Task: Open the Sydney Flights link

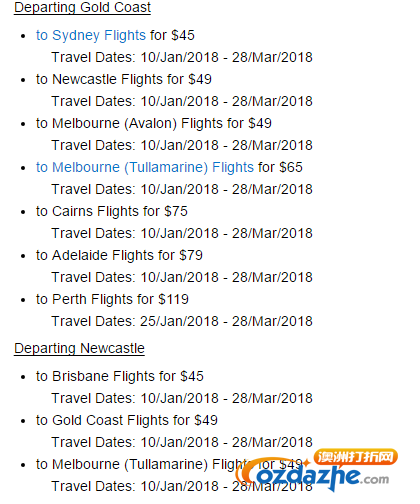Action: point(91,35)
